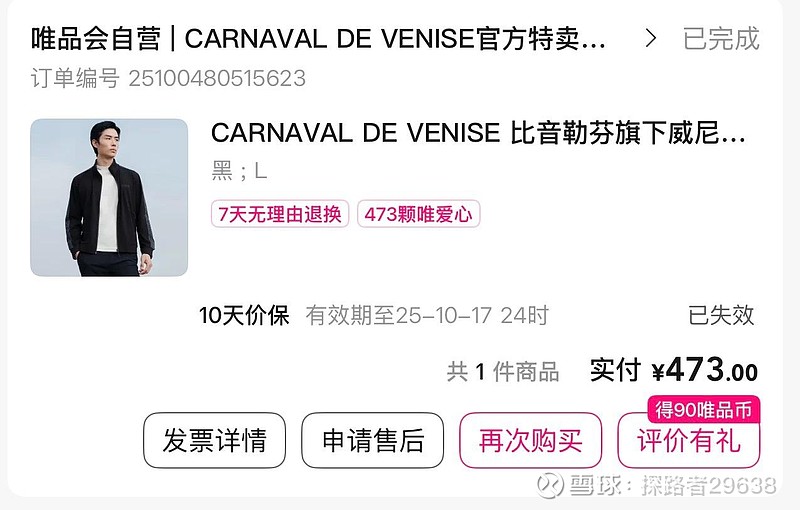Open the CARNAVAL DE VENISE store title

pos(318,39)
